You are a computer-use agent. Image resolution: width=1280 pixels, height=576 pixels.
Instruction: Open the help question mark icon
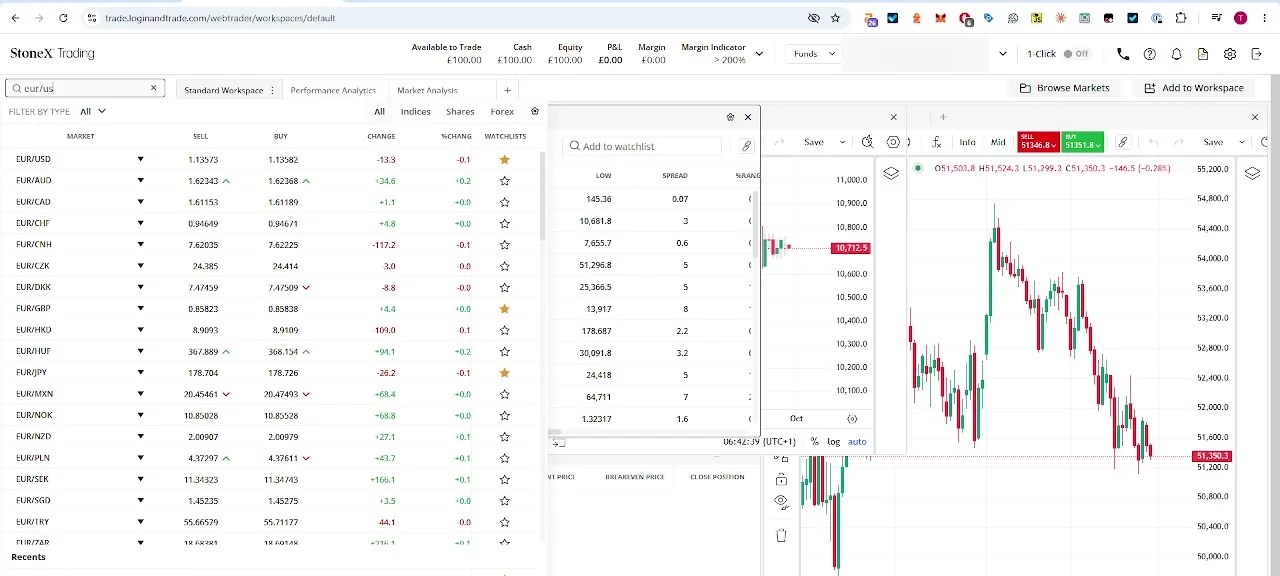point(1150,54)
